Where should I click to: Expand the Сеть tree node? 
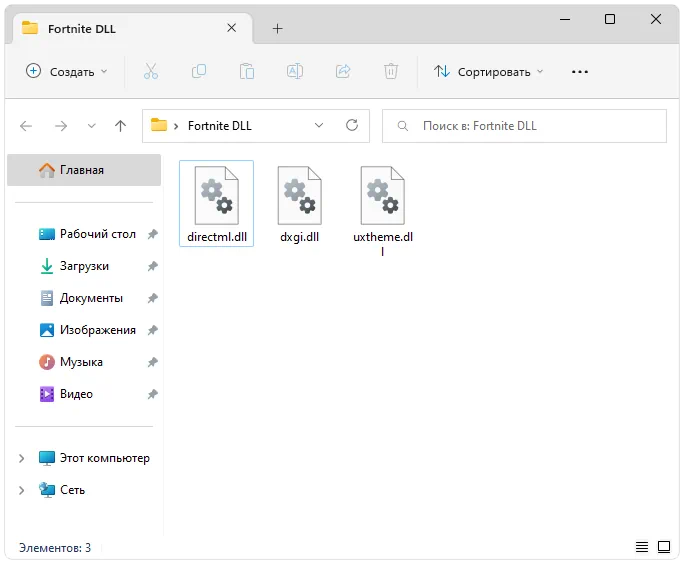[x=21, y=490]
